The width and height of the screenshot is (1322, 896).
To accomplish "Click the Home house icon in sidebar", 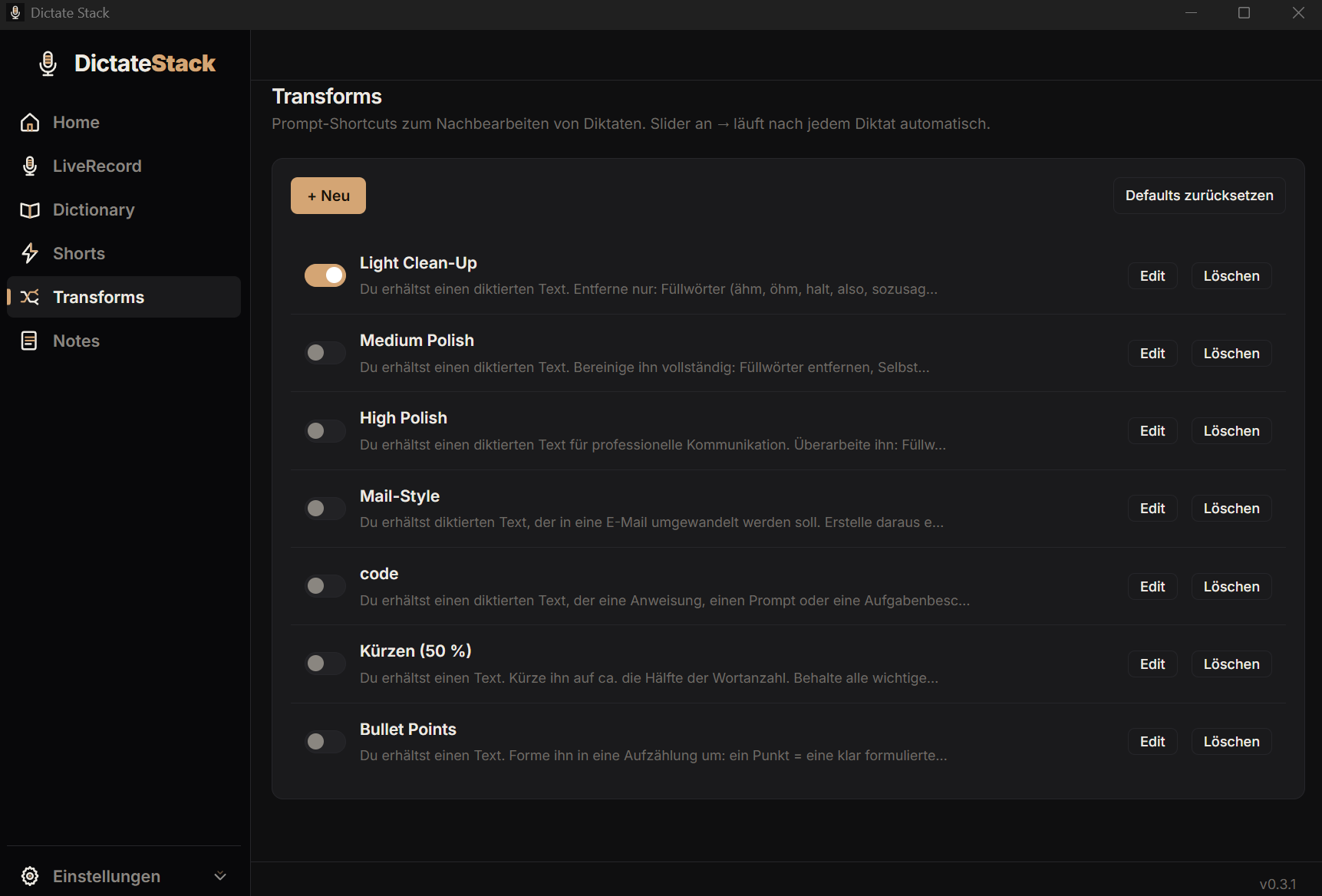I will pos(30,123).
